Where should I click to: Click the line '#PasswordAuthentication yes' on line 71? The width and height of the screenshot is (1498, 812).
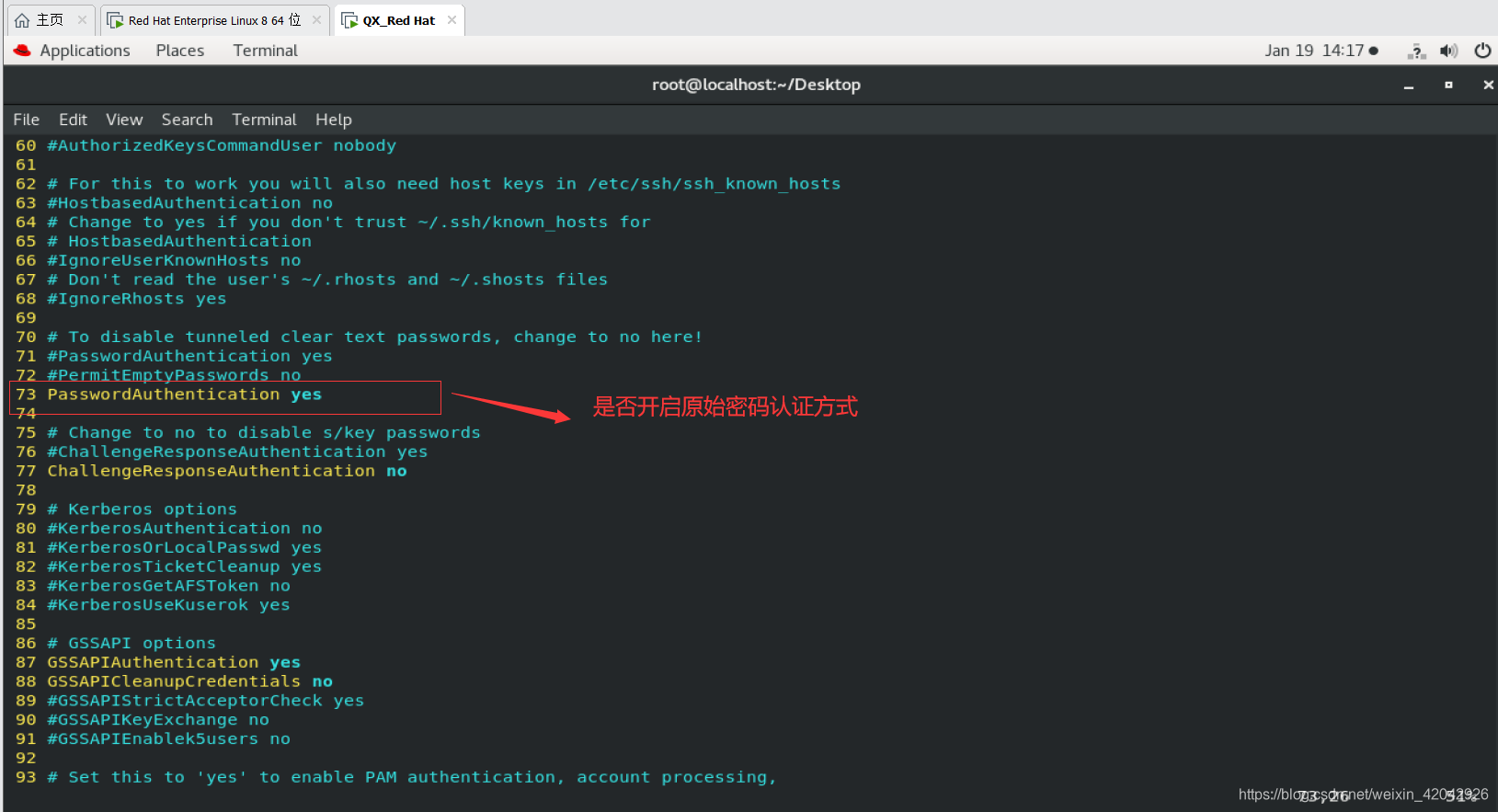(190, 356)
